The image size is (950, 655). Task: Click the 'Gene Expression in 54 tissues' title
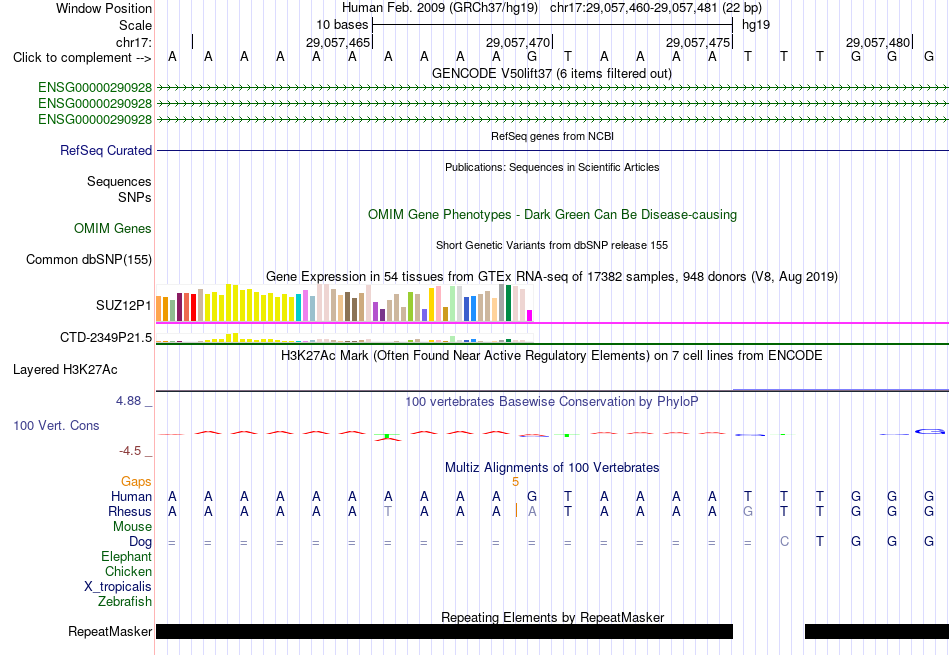[x=552, y=277]
